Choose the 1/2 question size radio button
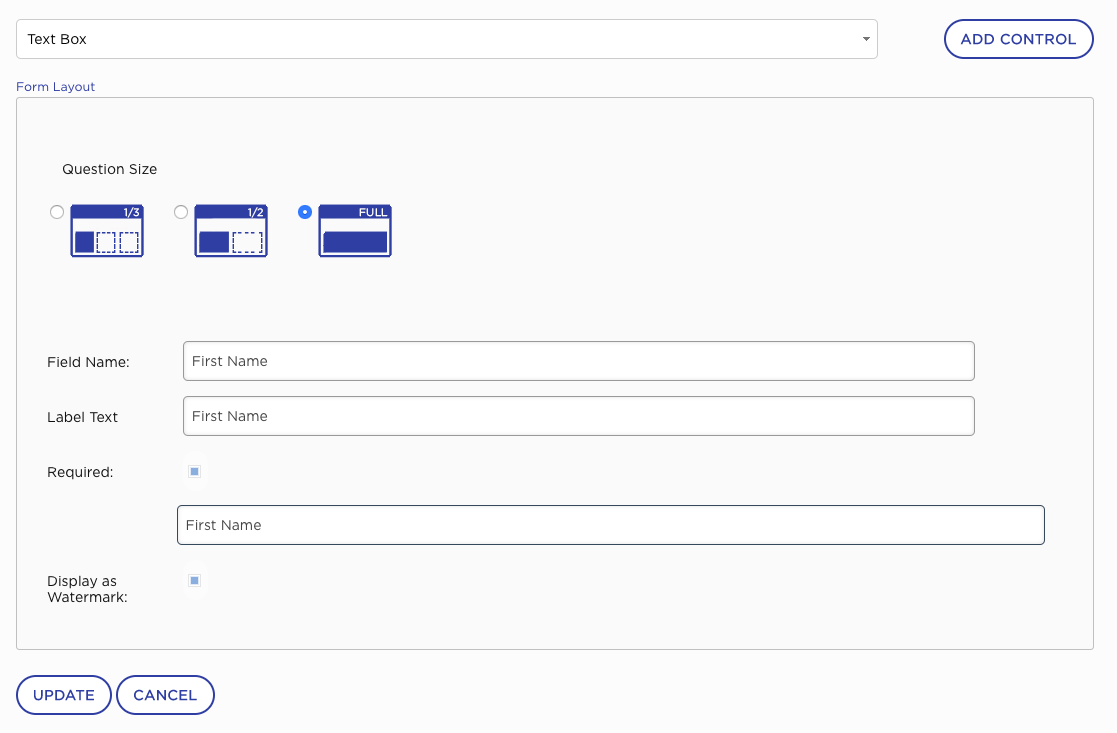This screenshot has height=733, width=1117. (x=181, y=212)
